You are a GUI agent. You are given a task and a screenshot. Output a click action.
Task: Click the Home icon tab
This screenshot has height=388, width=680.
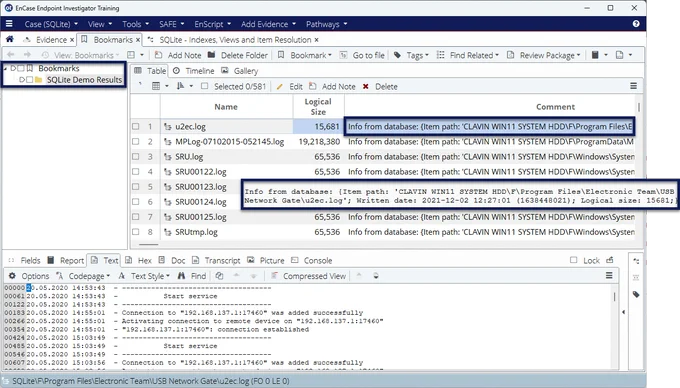click(x=10, y=39)
